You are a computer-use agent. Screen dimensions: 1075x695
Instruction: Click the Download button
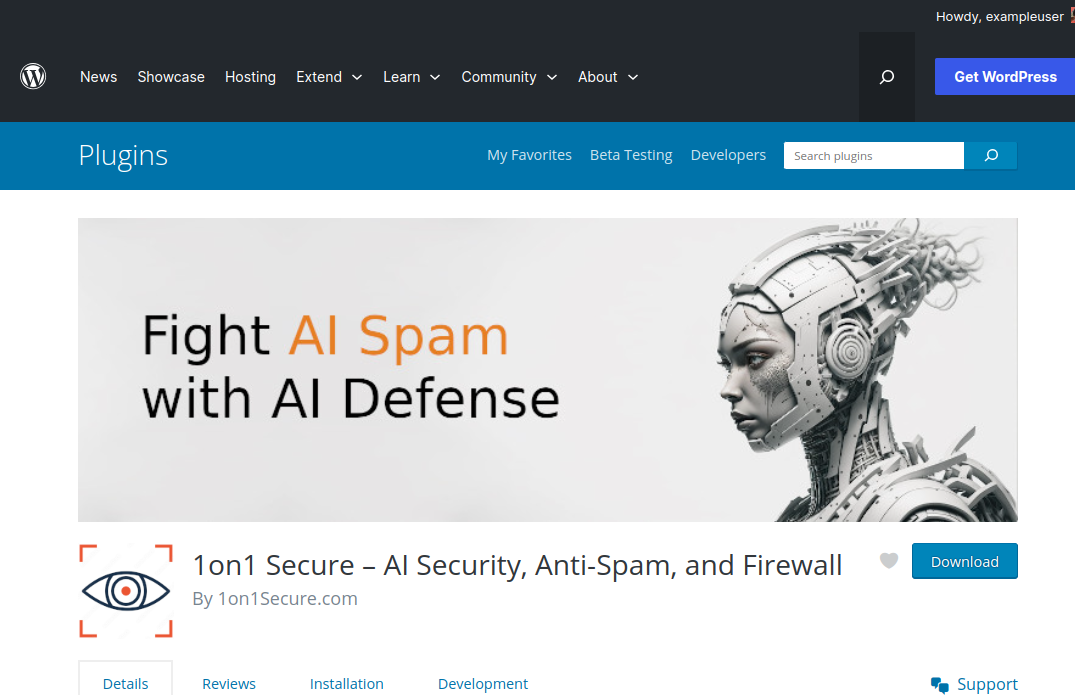tap(965, 561)
